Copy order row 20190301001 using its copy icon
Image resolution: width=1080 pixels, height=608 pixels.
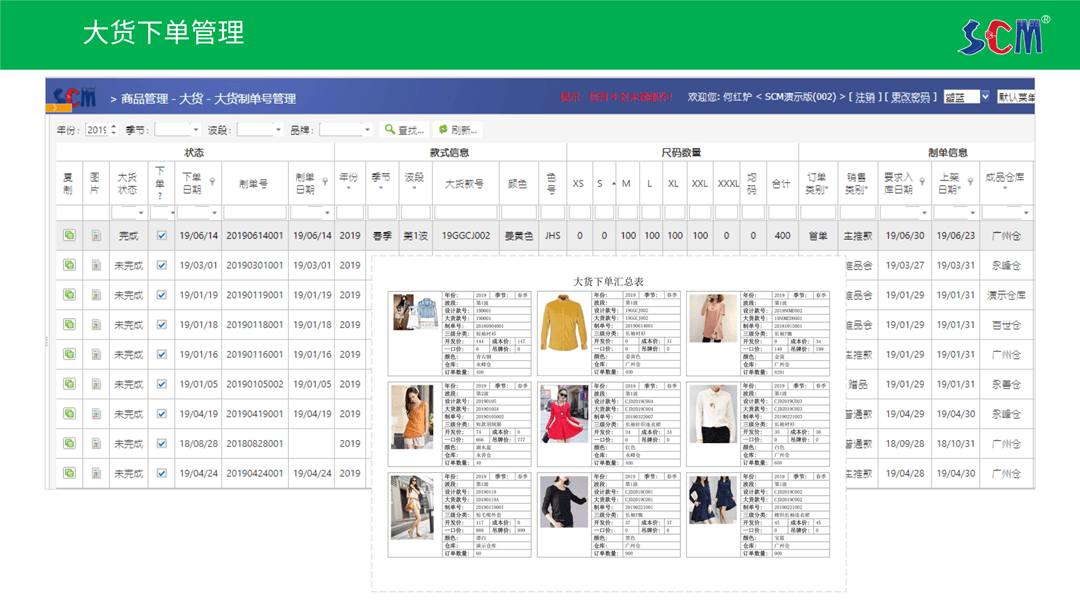69,265
